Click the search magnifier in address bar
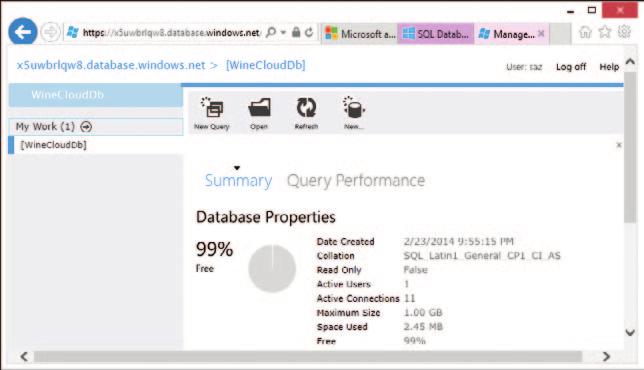The width and height of the screenshot is (644, 370). tap(271, 32)
